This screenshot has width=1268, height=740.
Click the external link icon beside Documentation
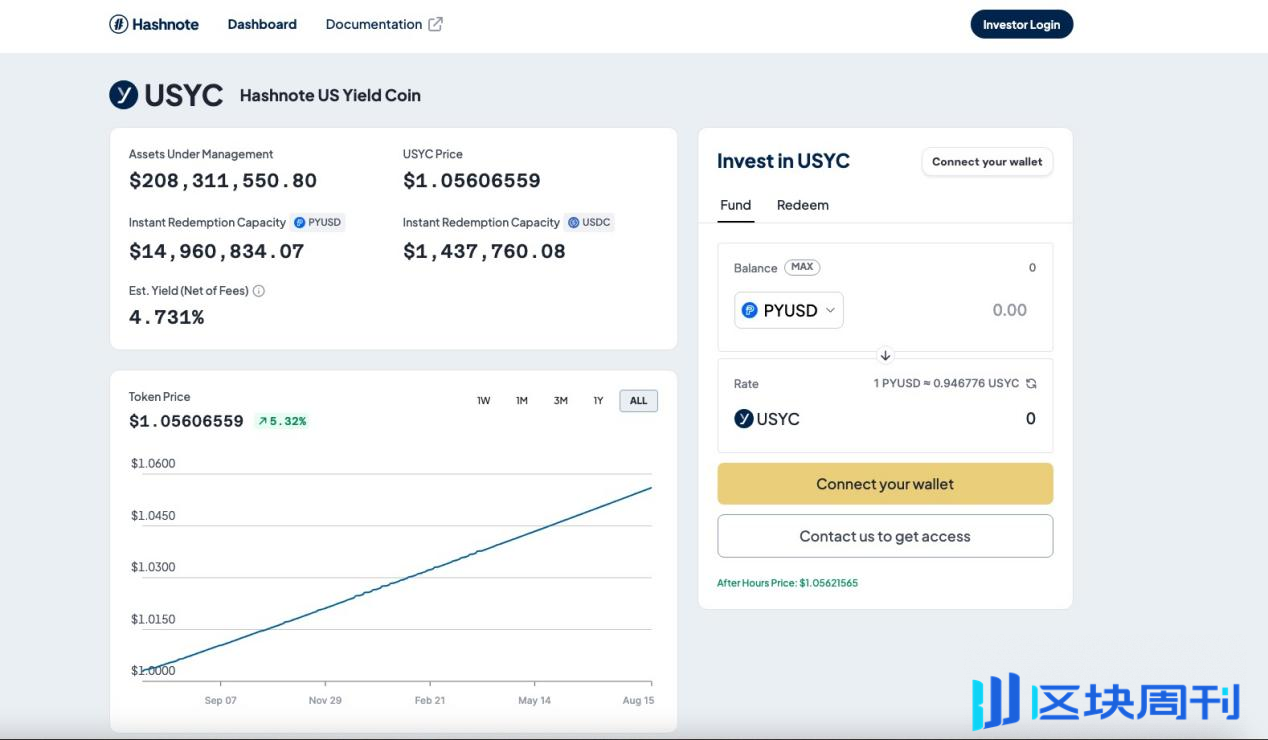point(435,24)
